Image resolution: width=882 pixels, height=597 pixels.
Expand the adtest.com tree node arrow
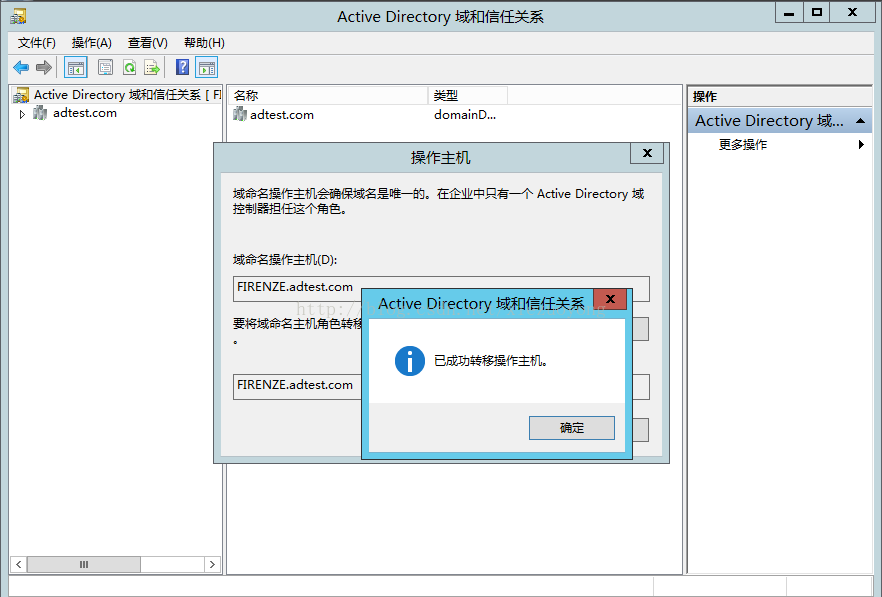tap(22, 114)
